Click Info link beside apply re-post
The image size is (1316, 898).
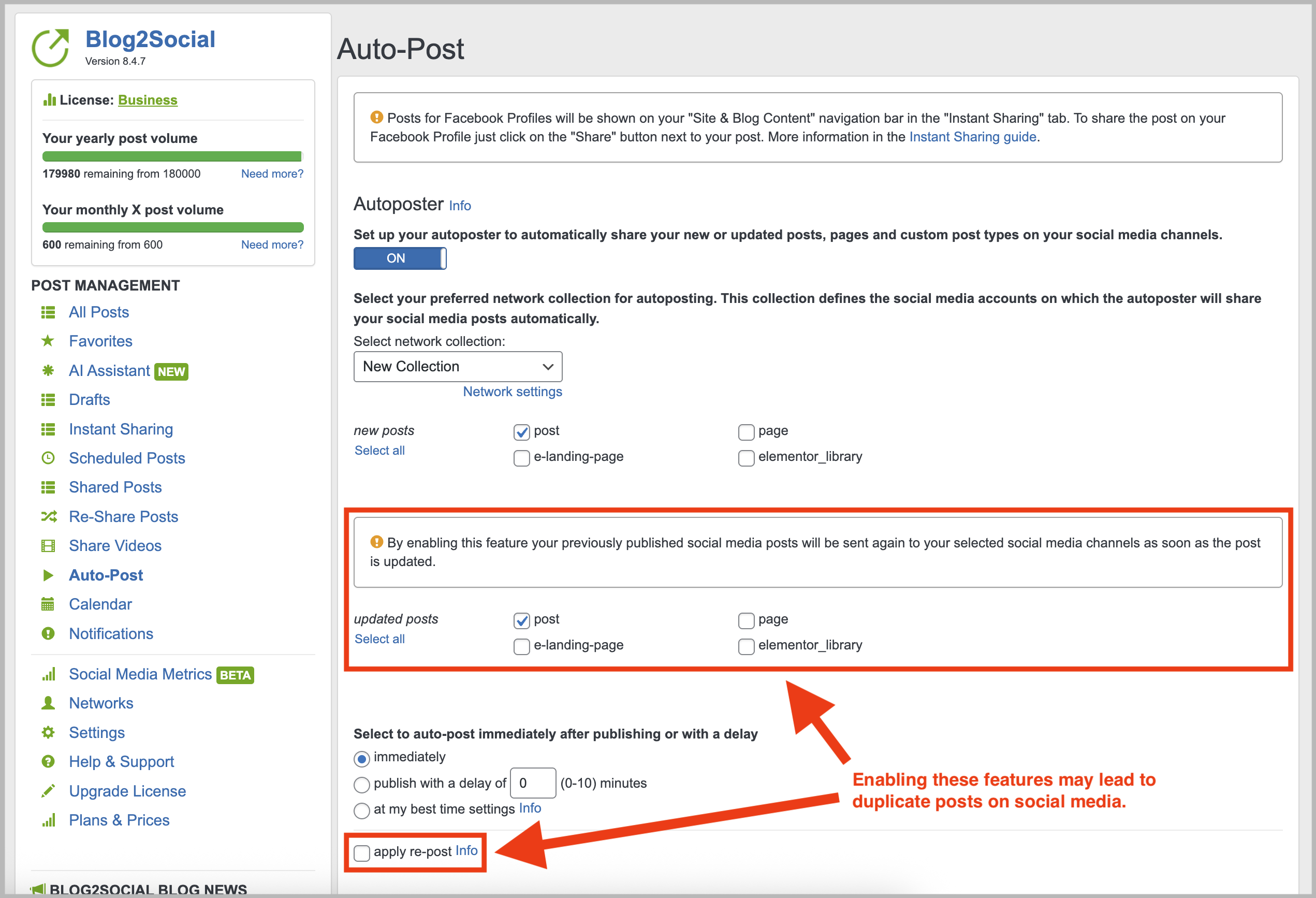pyautogui.click(x=466, y=851)
